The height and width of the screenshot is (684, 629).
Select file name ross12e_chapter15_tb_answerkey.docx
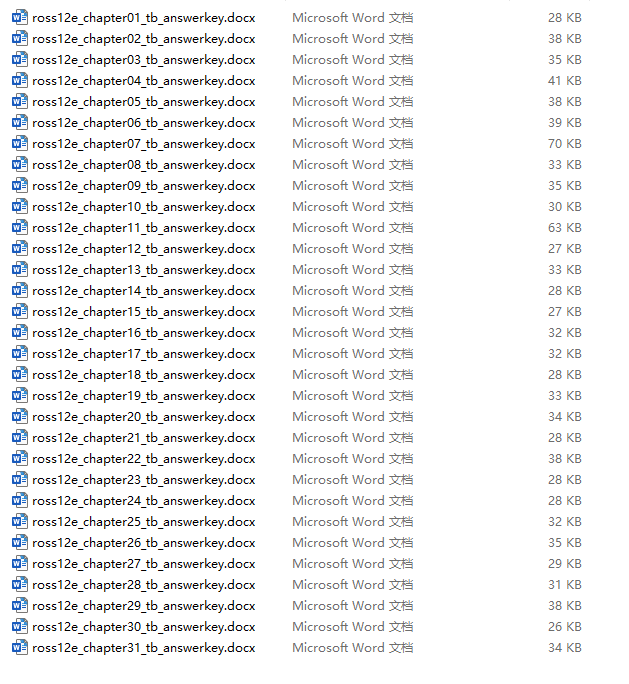[144, 312]
